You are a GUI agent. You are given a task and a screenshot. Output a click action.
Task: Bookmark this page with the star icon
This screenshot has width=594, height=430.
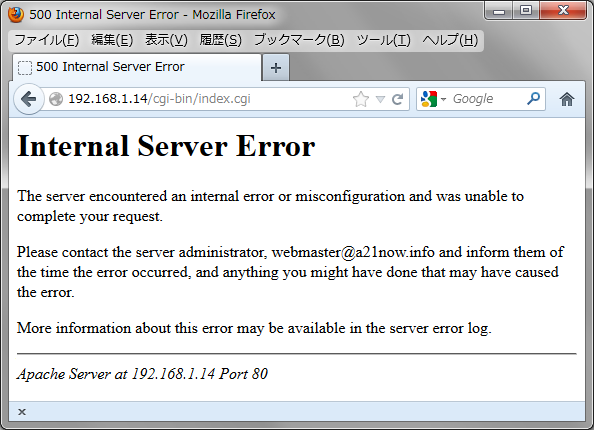(x=361, y=99)
